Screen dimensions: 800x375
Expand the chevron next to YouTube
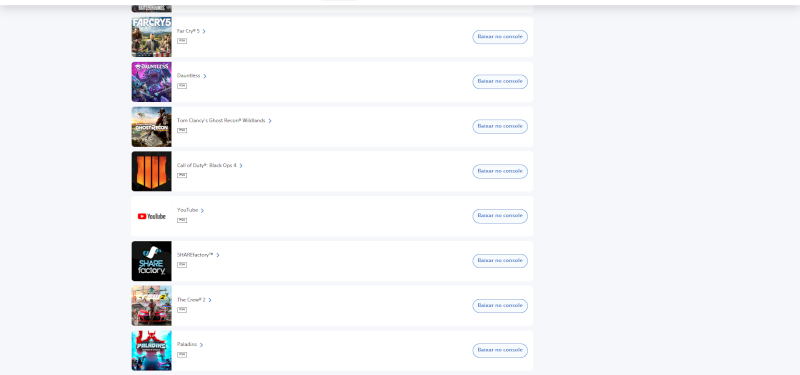(202, 211)
